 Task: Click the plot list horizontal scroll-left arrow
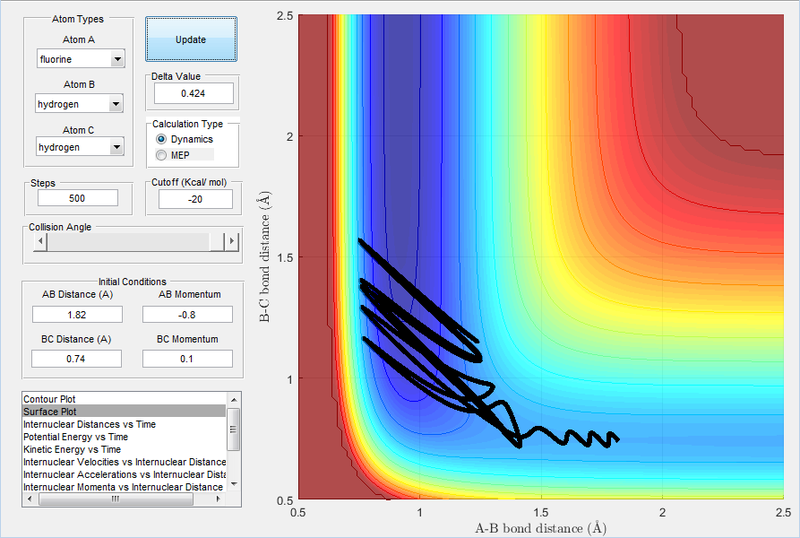click(x=30, y=499)
